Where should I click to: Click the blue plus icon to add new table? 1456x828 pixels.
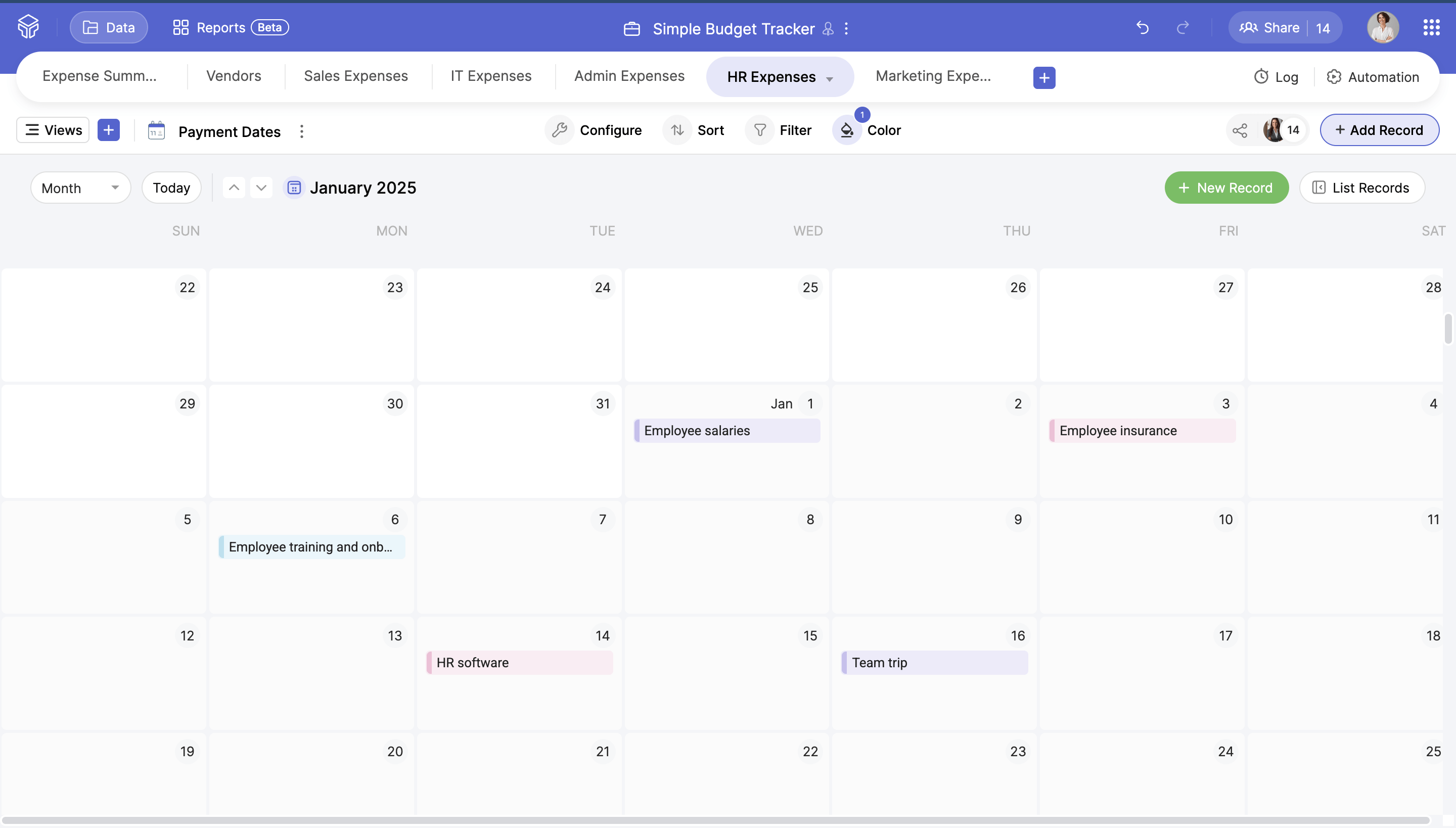tap(1043, 77)
